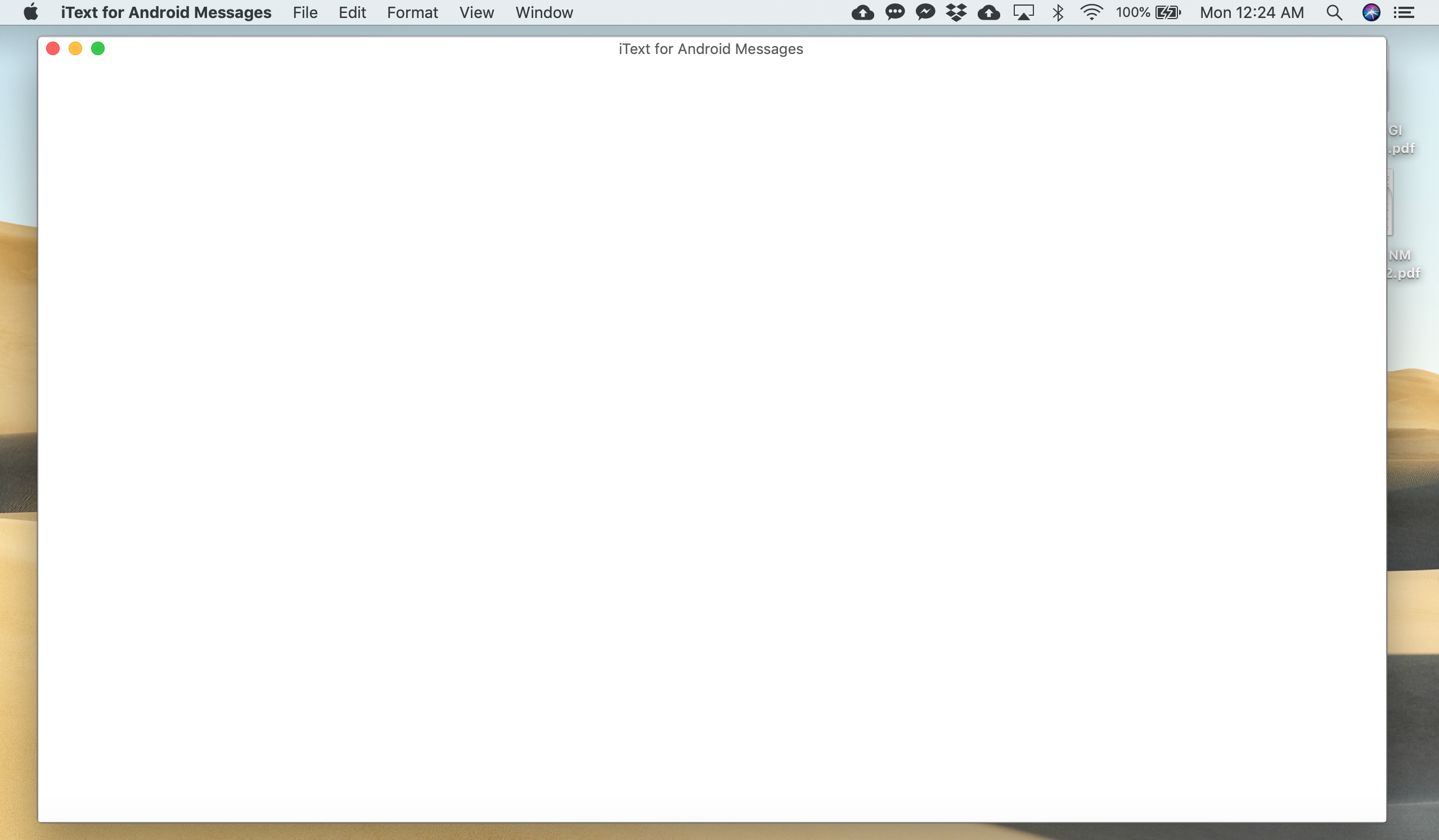
Task: Click the speech bubble with dots icon
Action: pyautogui.click(x=895, y=12)
